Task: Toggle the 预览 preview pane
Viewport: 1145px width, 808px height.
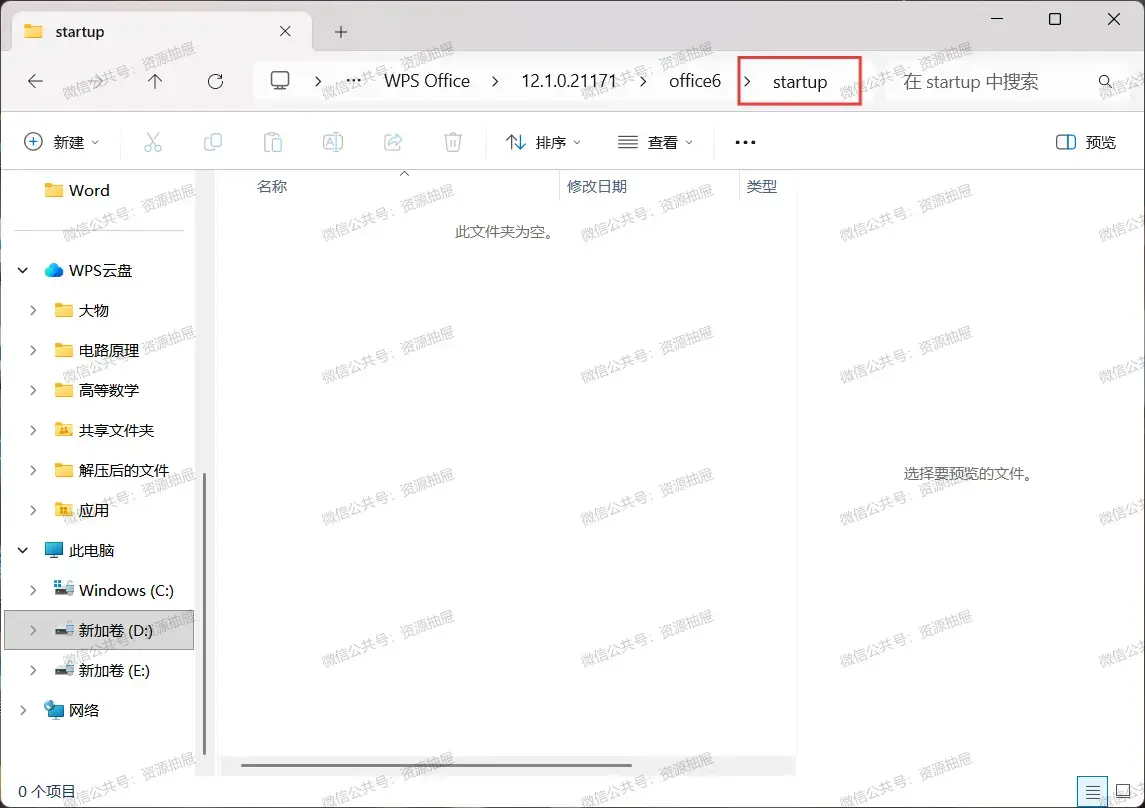Action: tap(1086, 142)
